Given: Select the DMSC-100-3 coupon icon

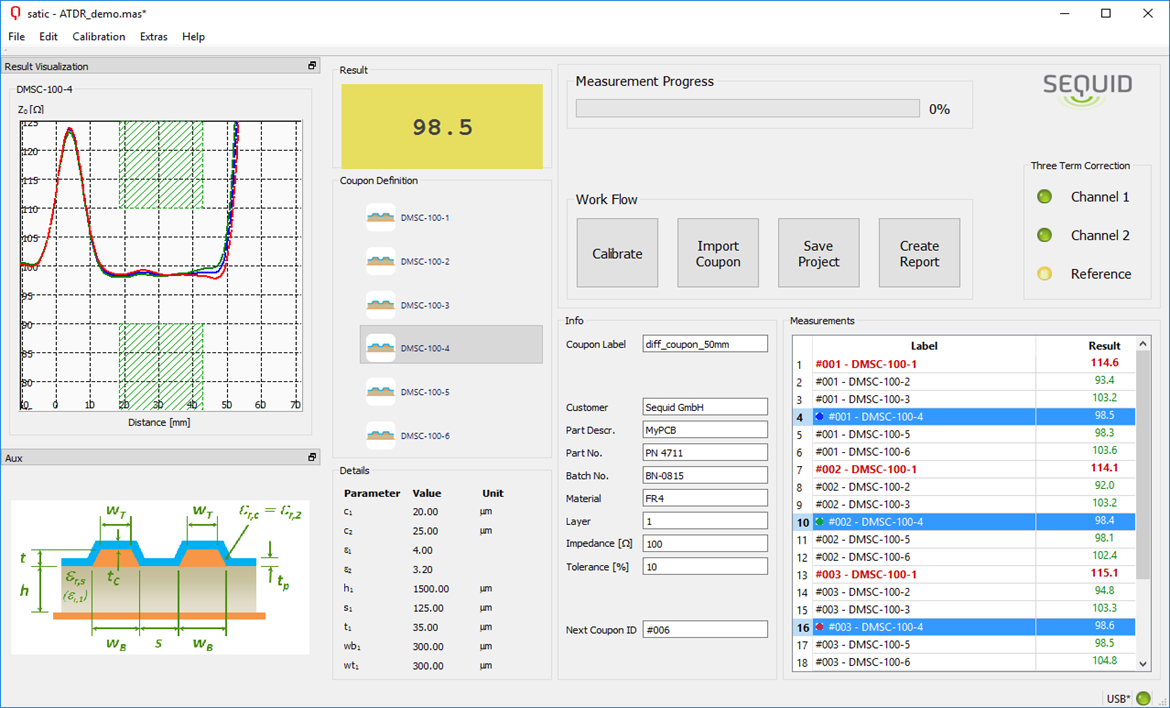Looking at the screenshot, I should (x=381, y=305).
